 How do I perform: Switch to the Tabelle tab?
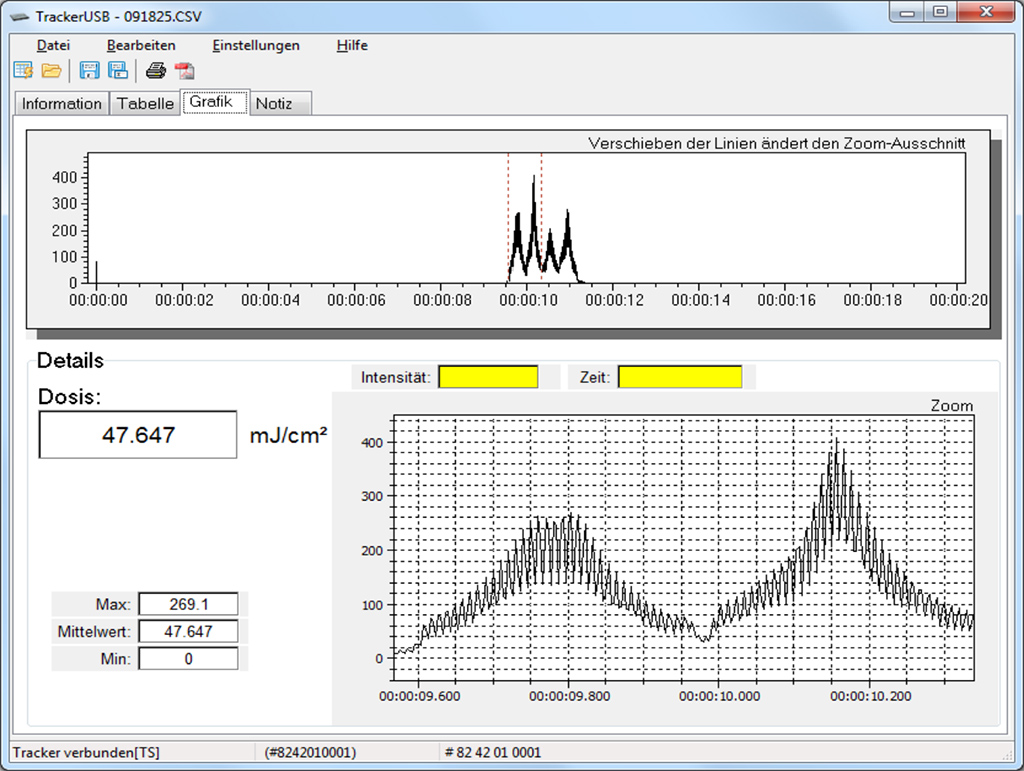click(x=145, y=104)
